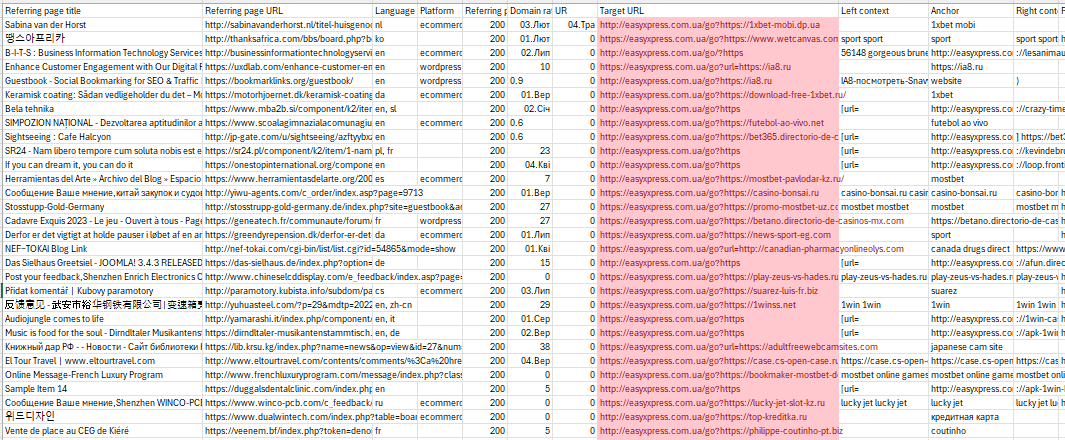
Task: Select the 'website' anchor cell
Action: 971,81
